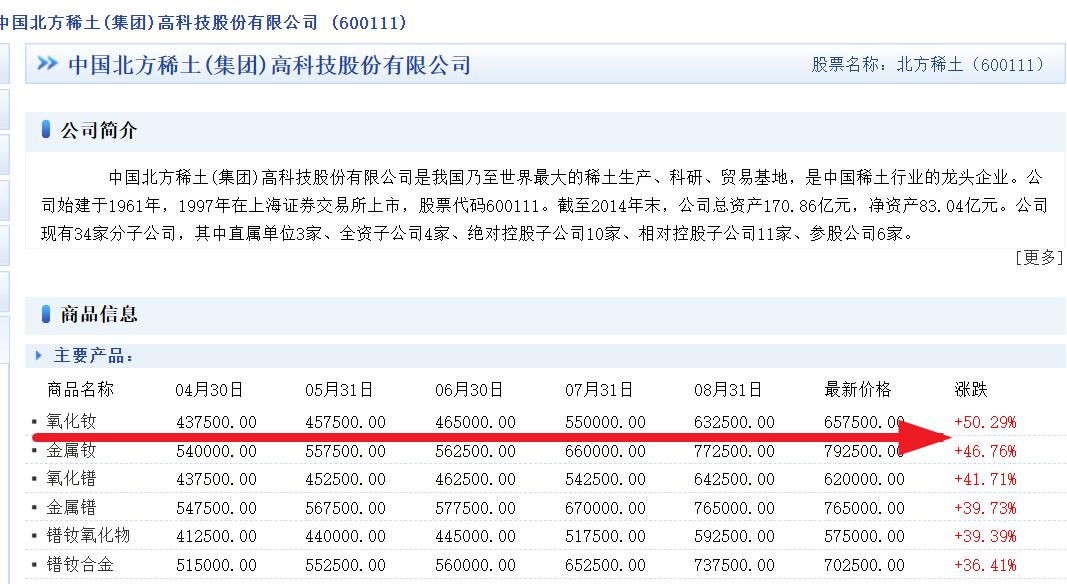This screenshot has height=584, width=1067.
Task: Click the double-chevron icon beside company title
Action: click(x=47, y=63)
